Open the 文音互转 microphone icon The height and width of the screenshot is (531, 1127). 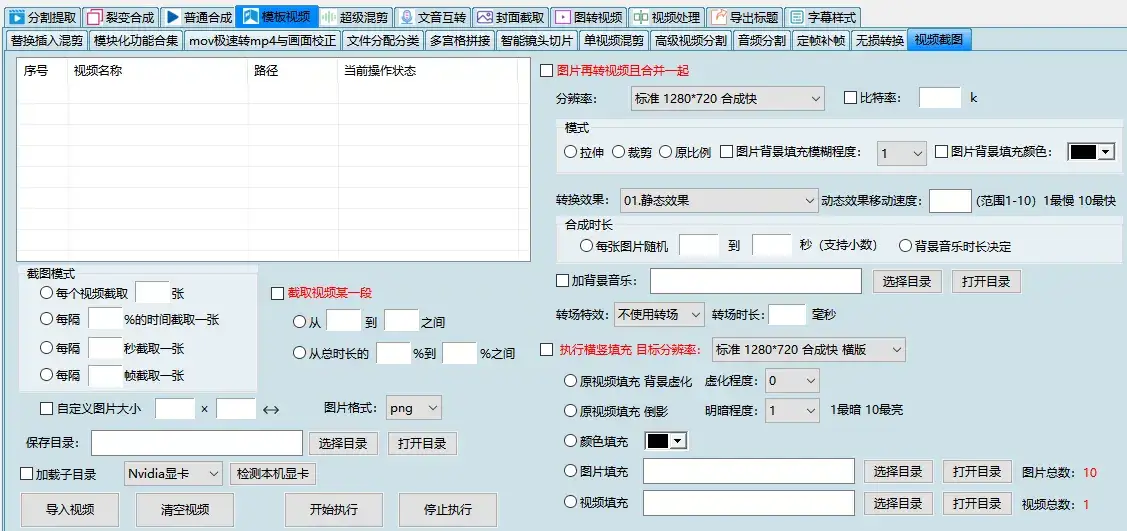406,17
